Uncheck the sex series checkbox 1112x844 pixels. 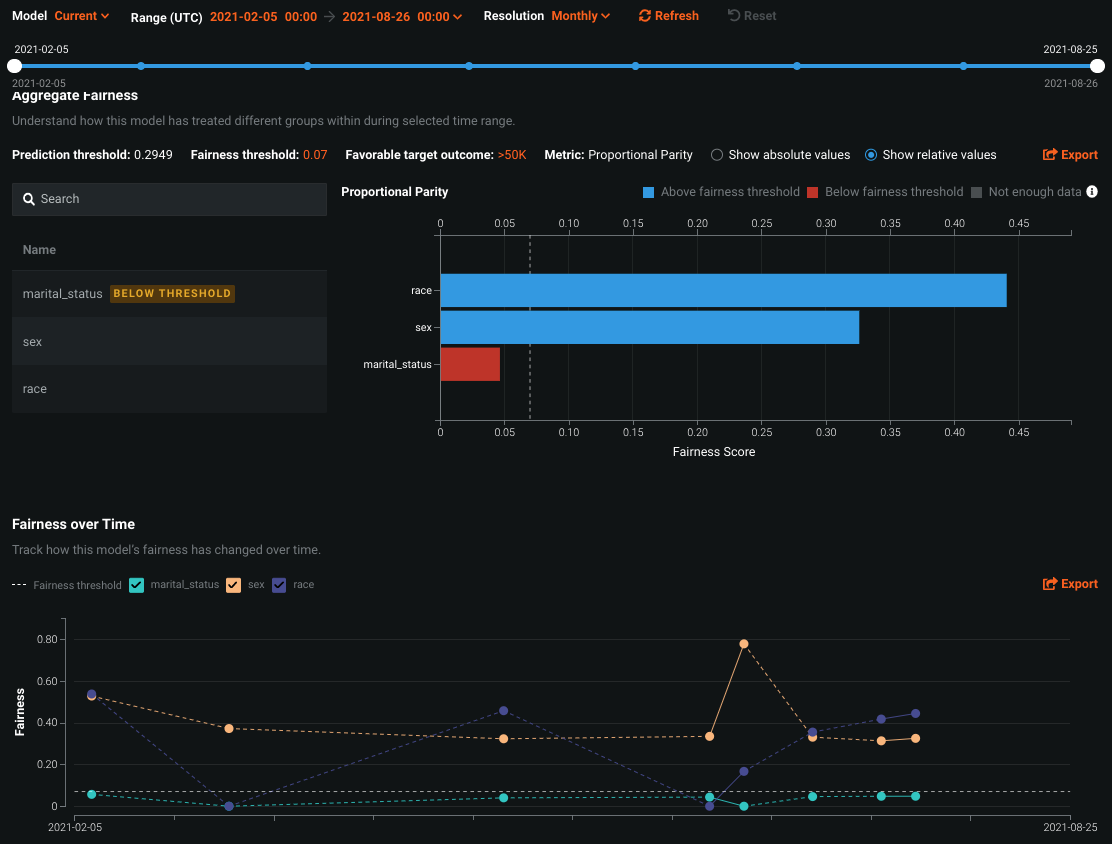pos(234,585)
